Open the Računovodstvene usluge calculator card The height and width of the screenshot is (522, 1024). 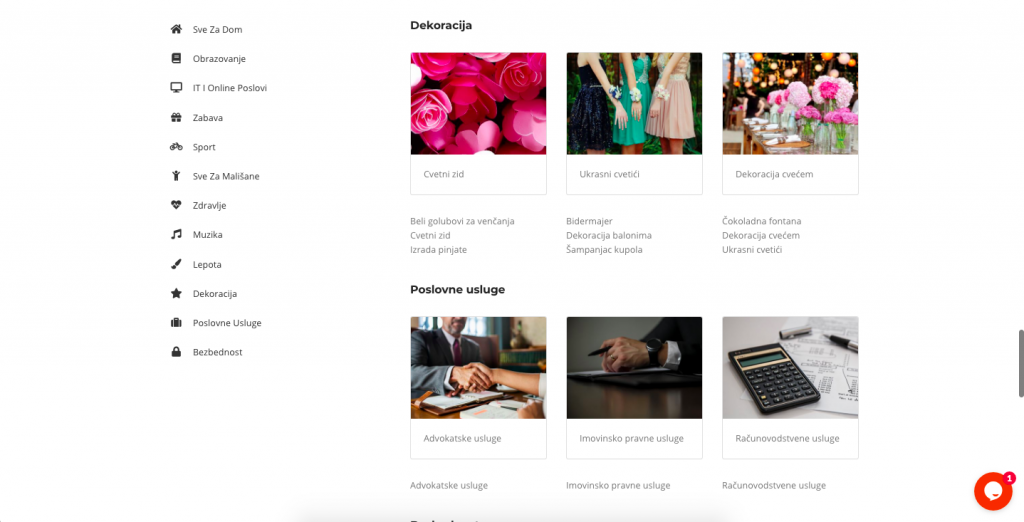coord(790,387)
